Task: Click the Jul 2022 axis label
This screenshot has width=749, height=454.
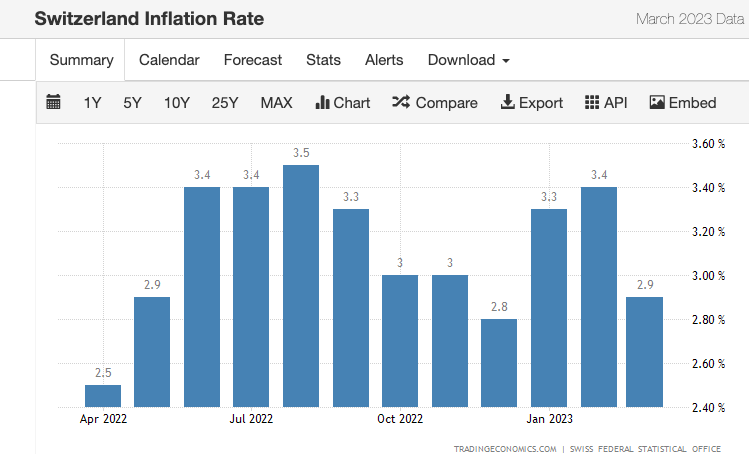Action: [251, 419]
